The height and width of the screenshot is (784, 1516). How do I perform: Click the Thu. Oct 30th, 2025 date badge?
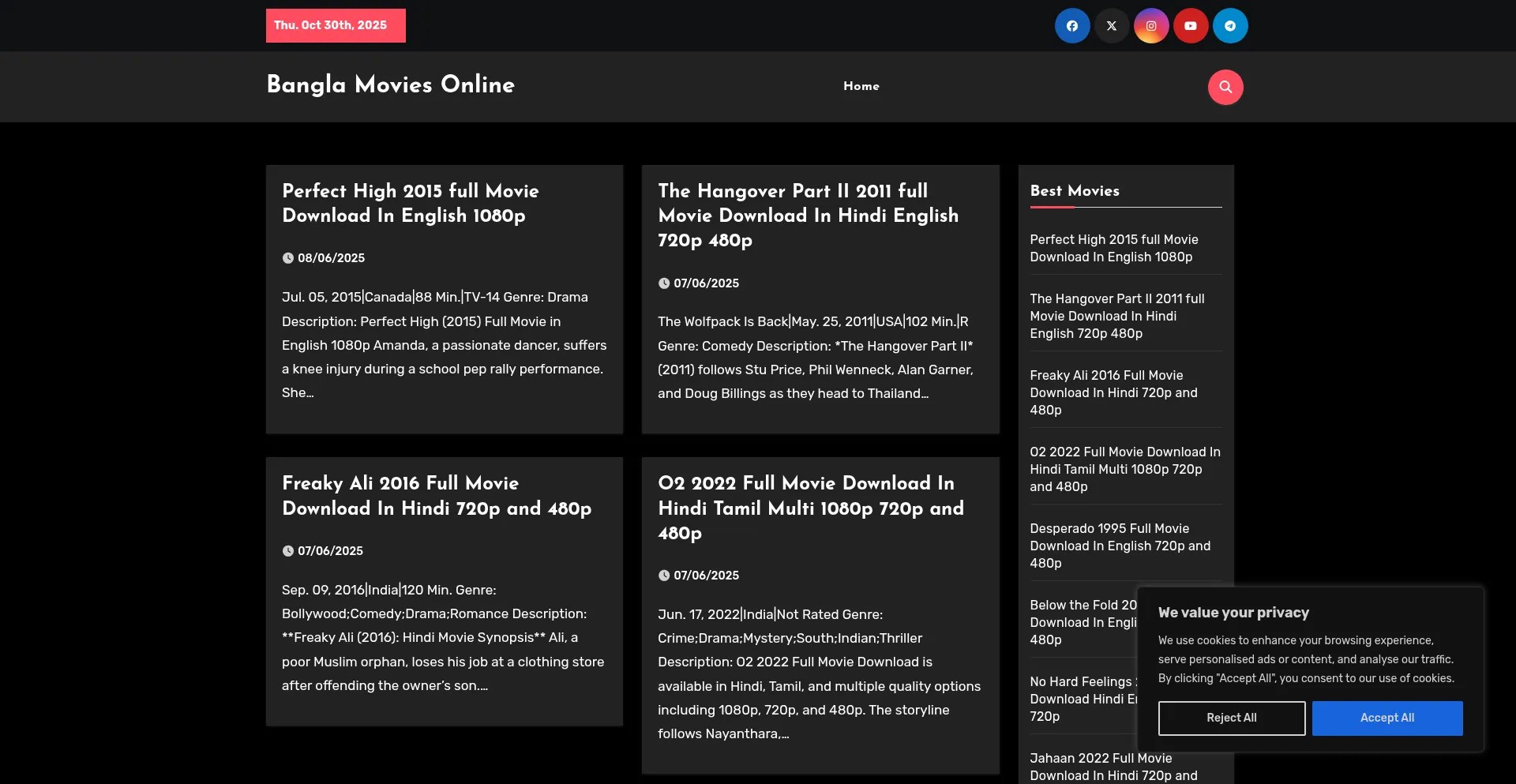click(x=335, y=25)
